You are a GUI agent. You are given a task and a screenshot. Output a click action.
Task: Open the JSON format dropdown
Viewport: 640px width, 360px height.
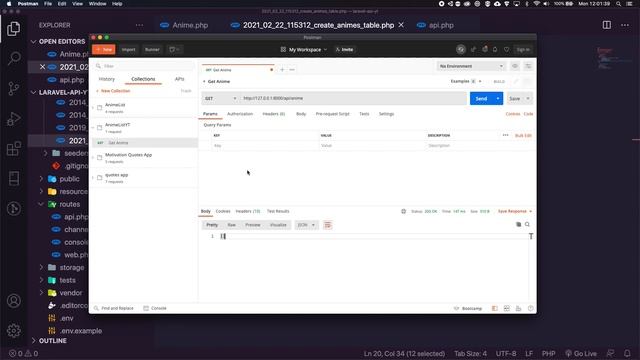307,225
